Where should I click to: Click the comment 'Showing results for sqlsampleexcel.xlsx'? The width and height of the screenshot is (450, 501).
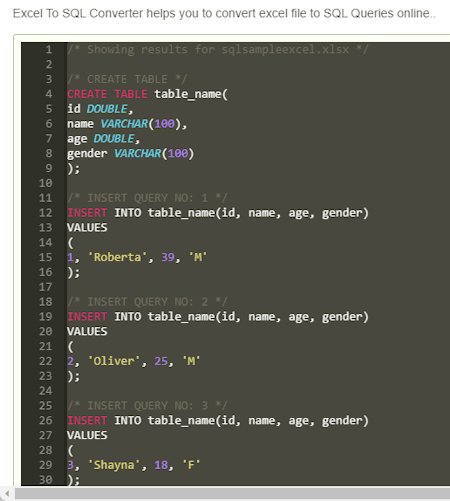coord(218,50)
